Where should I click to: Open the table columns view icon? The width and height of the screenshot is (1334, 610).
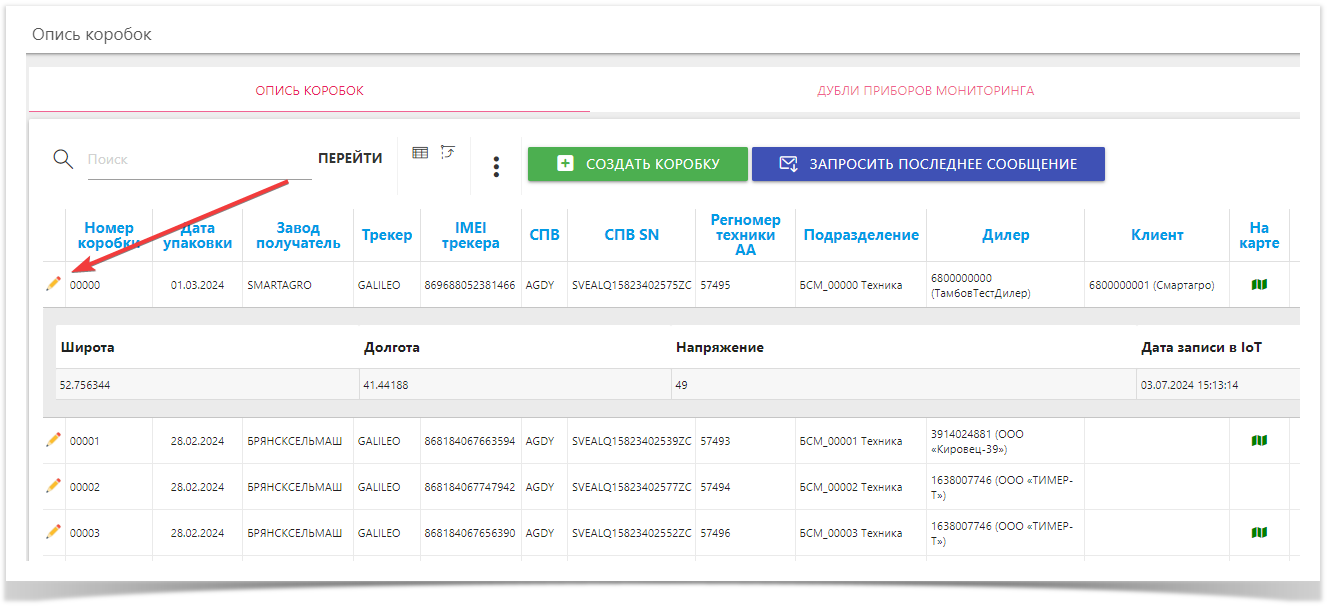point(420,153)
